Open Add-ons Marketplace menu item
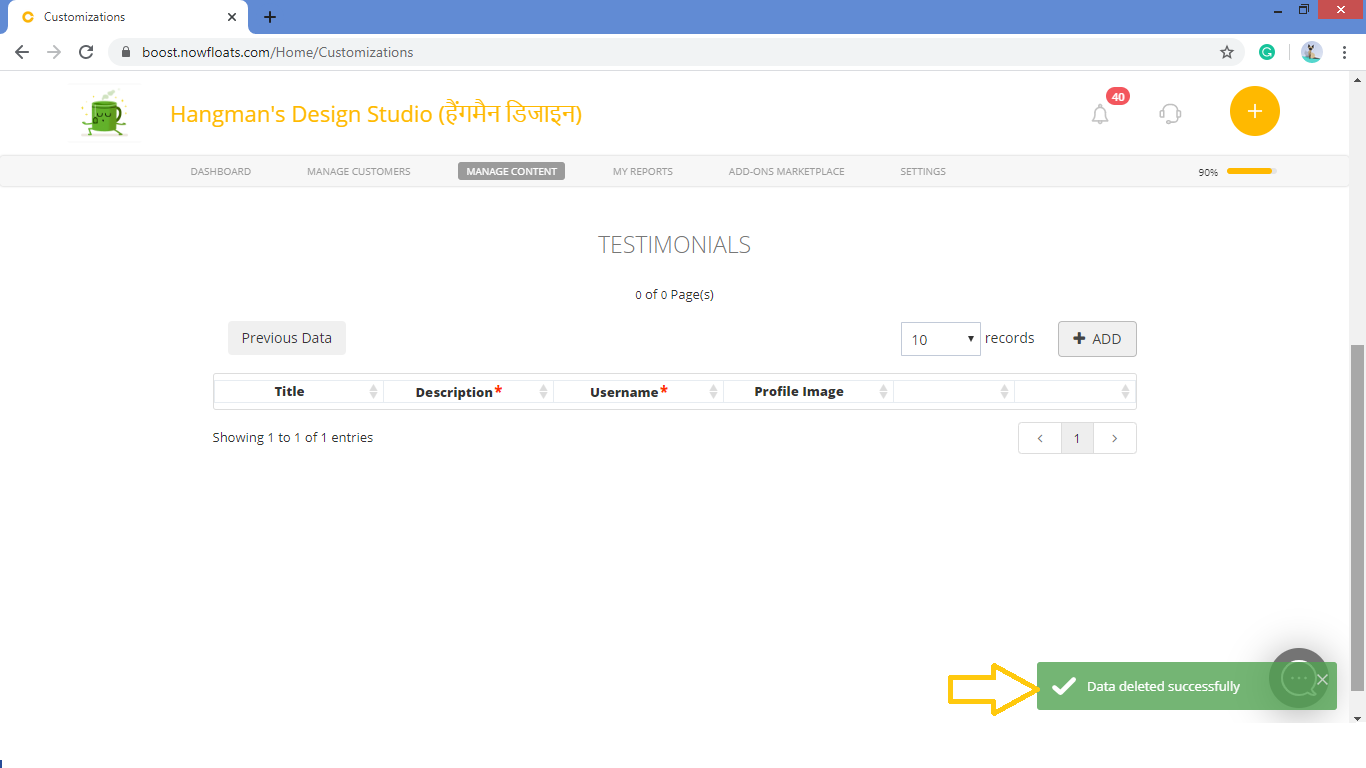1366x768 pixels. pos(787,172)
